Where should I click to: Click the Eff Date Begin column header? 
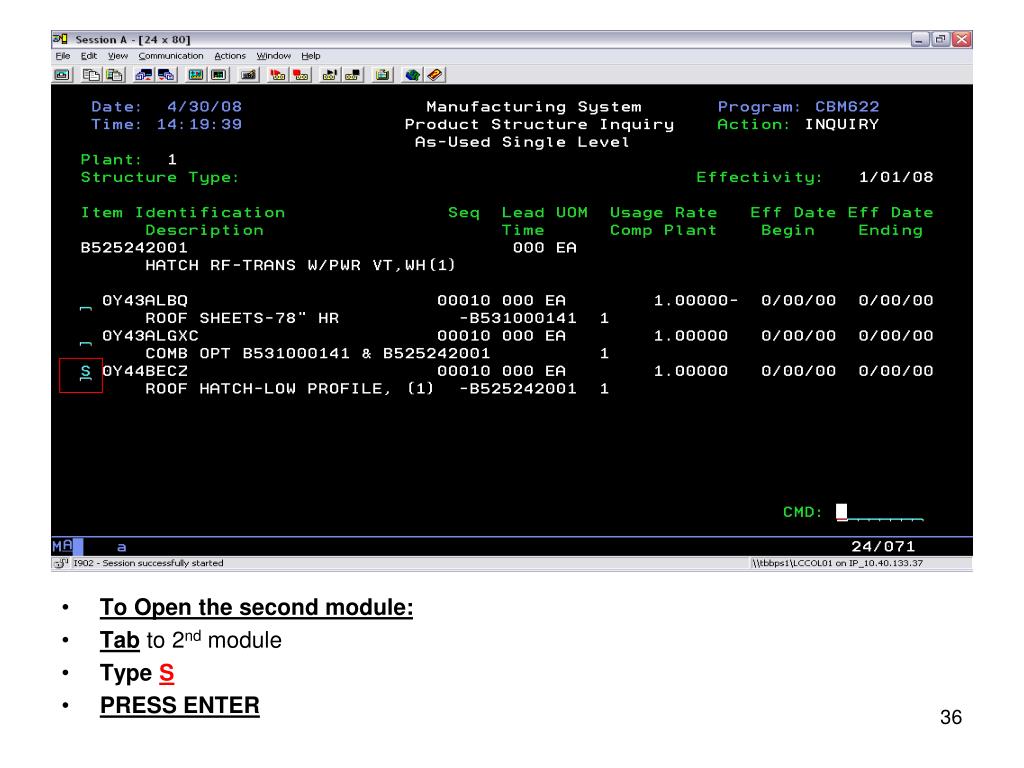(x=793, y=221)
